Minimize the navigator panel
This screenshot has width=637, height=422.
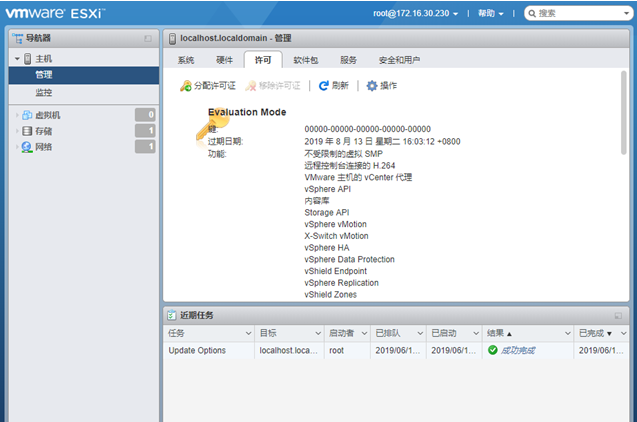tap(148, 39)
